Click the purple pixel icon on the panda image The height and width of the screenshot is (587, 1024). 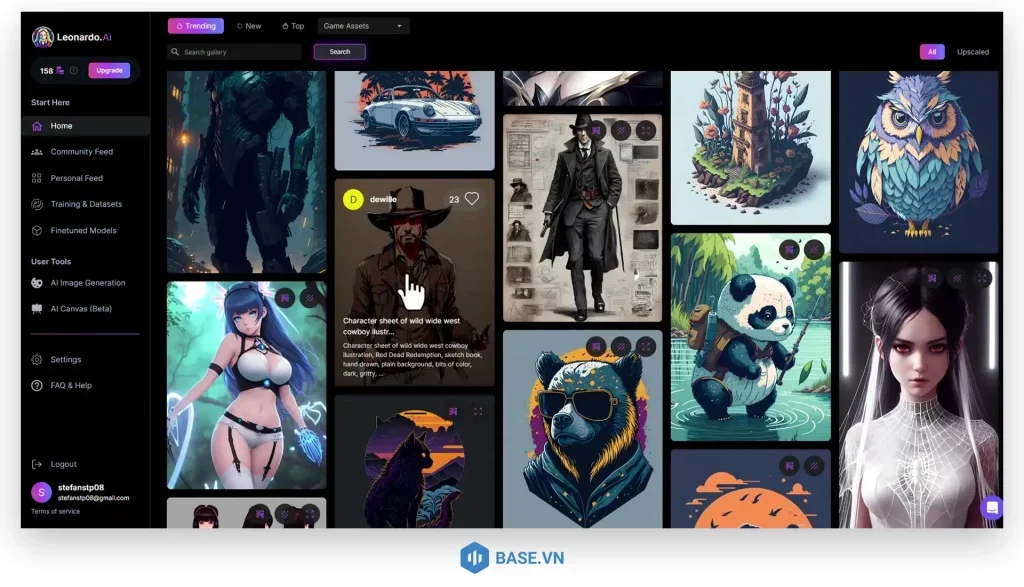789,249
